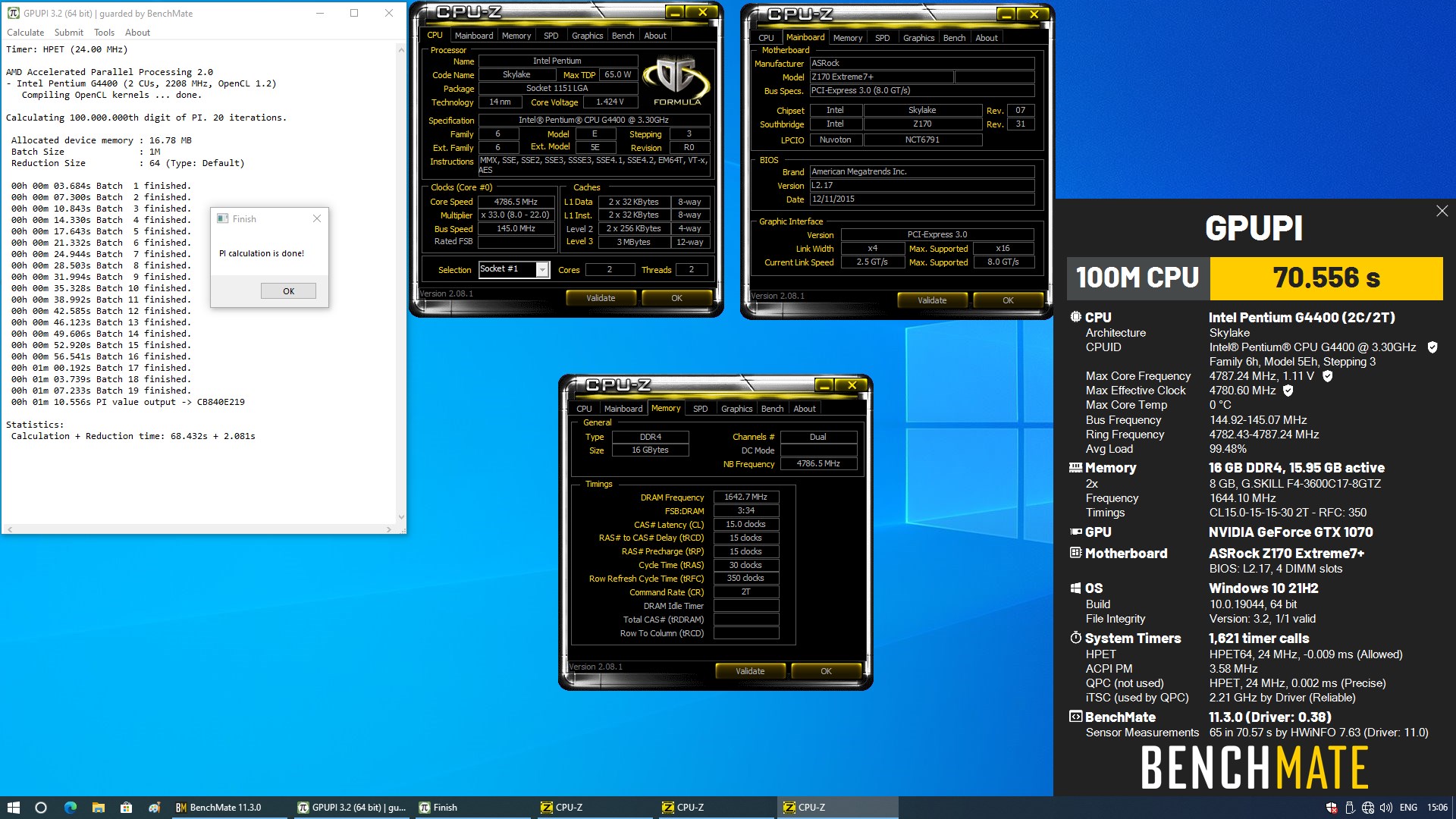Open Bench tab in CPU-Z memory timings window

coord(772,409)
